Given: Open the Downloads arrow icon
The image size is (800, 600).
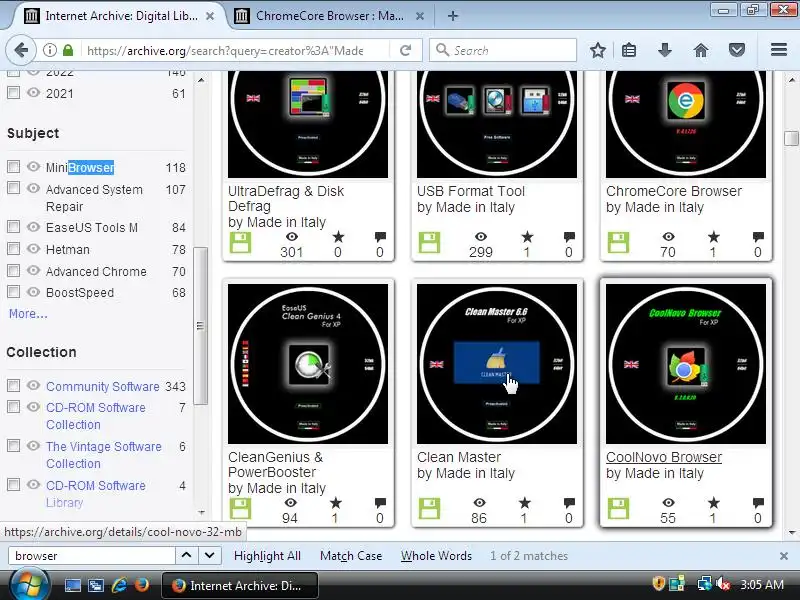Looking at the screenshot, I should click(x=665, y=51).
